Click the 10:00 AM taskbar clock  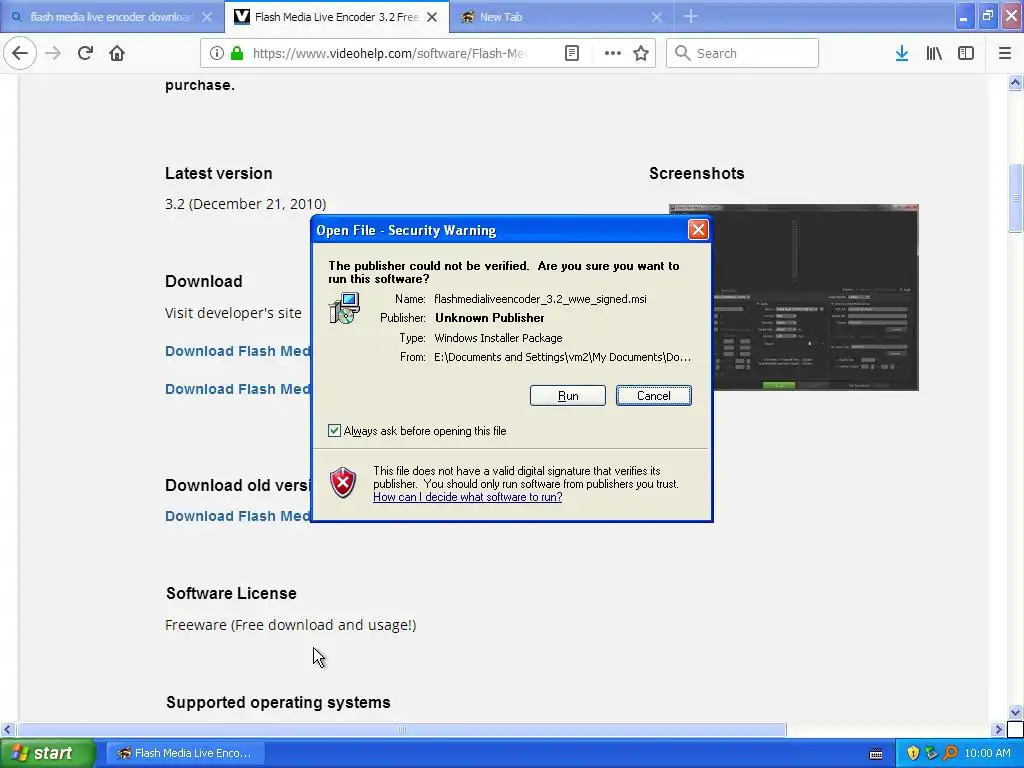[x=987, y=753]
